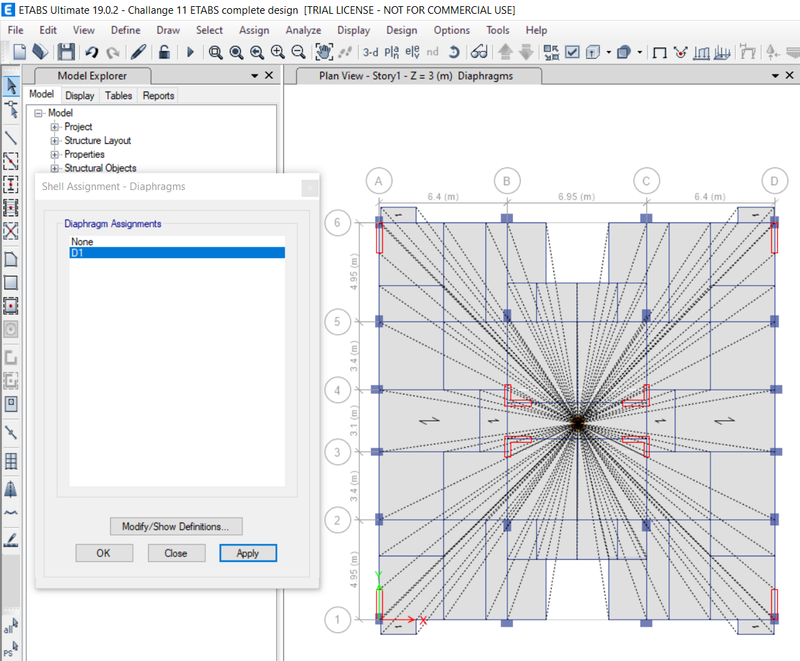Image resolution: width=800 pixels, height=661 pixels.
Task: Toggle the model lock icon
Action: click(x=163, y=51)
